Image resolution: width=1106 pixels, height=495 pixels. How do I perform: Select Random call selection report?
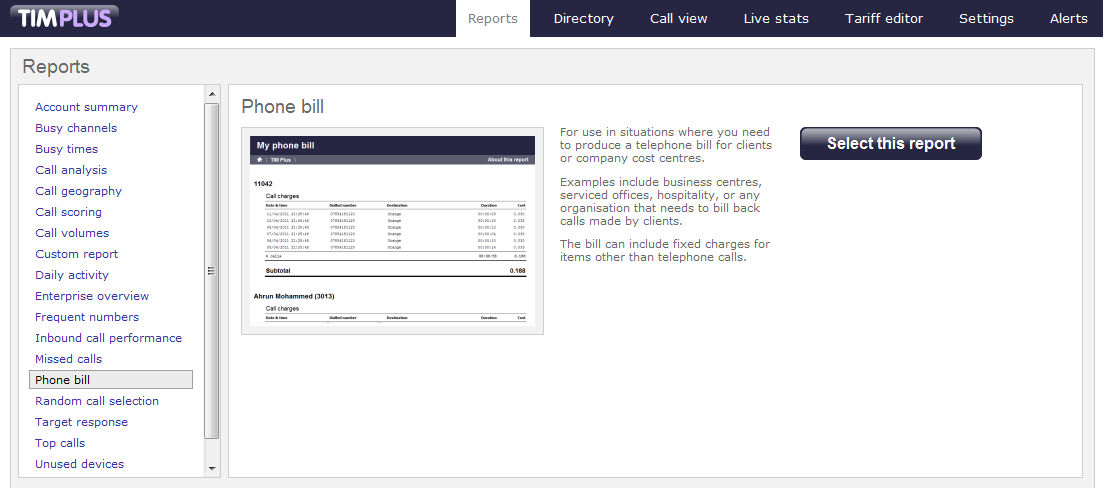pos(97,401)
